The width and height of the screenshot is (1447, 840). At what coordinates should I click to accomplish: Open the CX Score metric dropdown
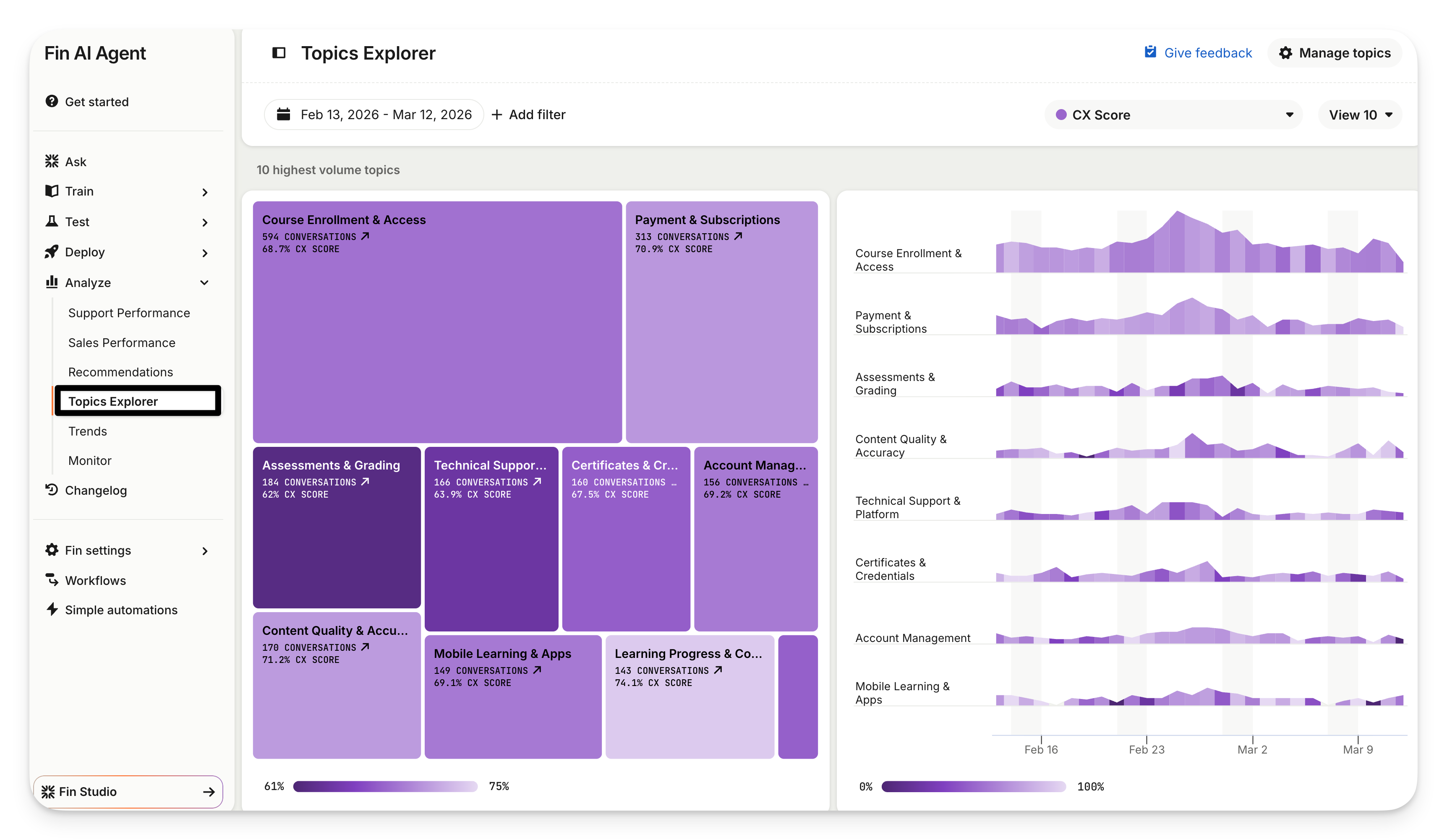(1174, 115)
